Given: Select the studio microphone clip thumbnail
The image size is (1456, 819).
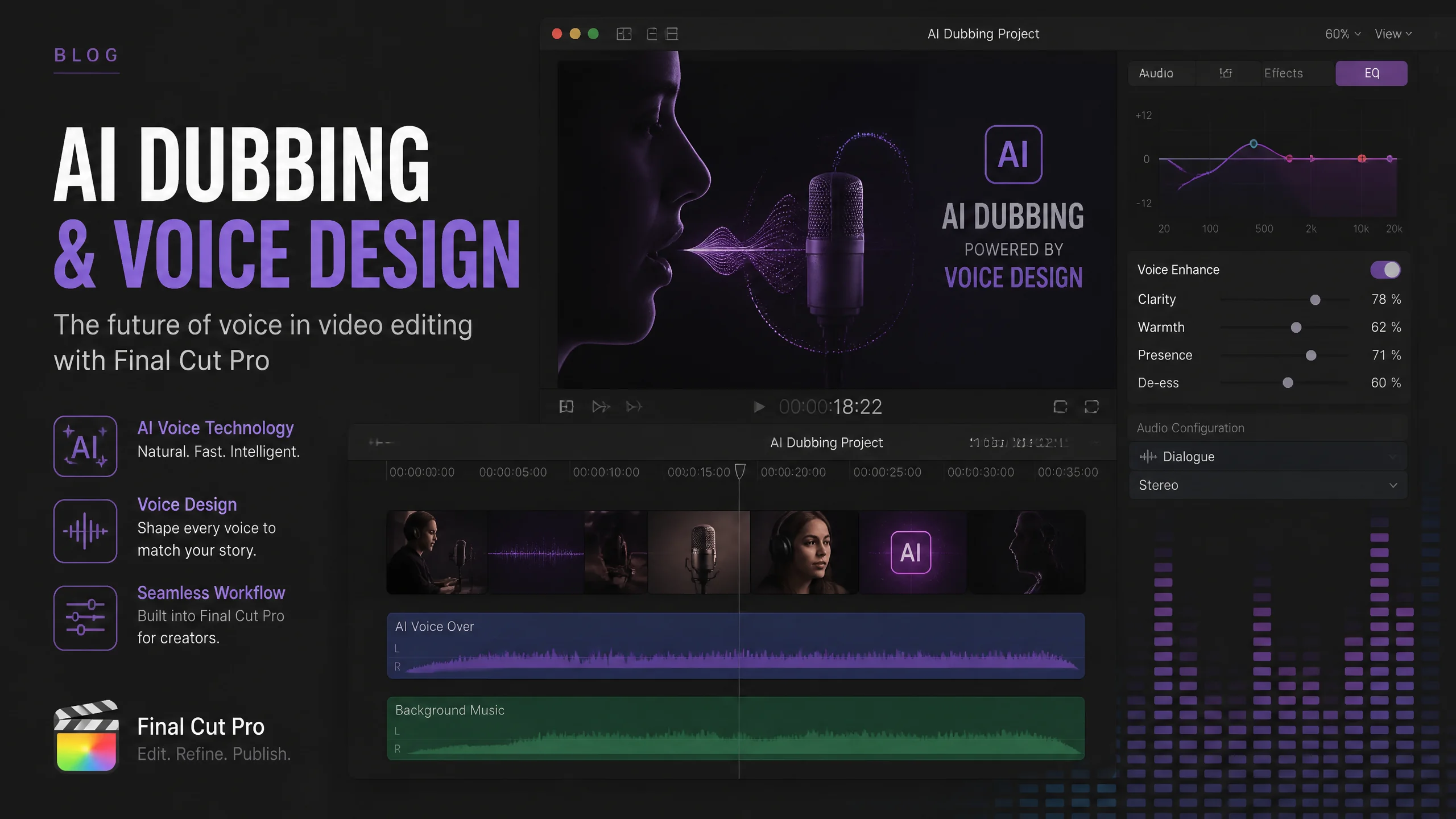Looking at the screenshot, I should (698, 552).
